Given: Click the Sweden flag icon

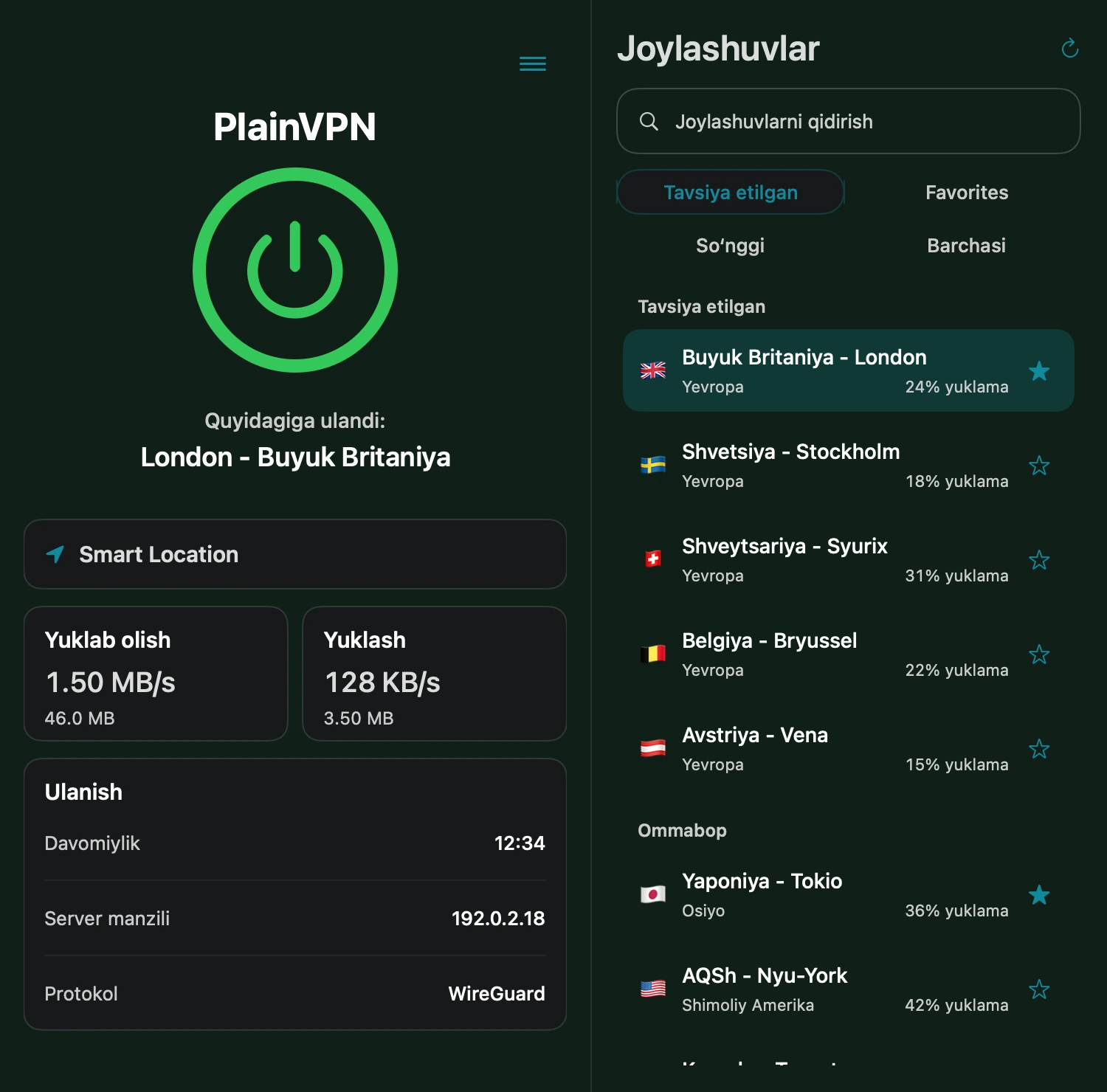Looking at the screenshot, I should pyautogui.click(x=653, y=465).
